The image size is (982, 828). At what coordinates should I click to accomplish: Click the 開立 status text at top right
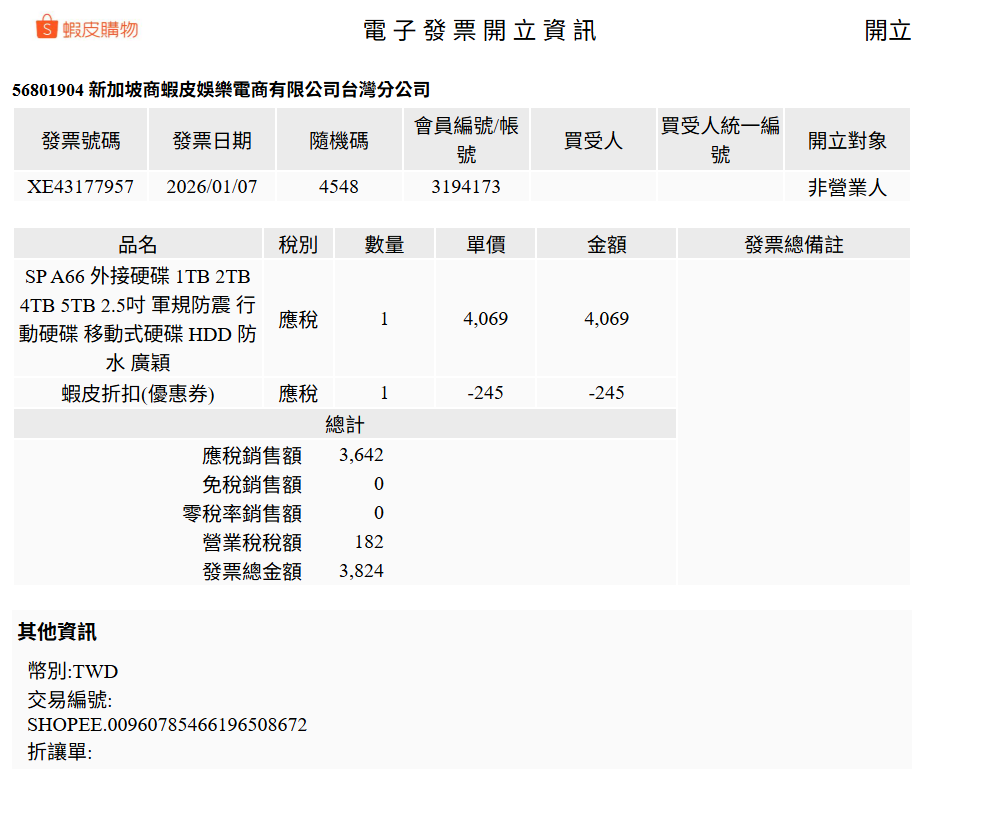887,31
